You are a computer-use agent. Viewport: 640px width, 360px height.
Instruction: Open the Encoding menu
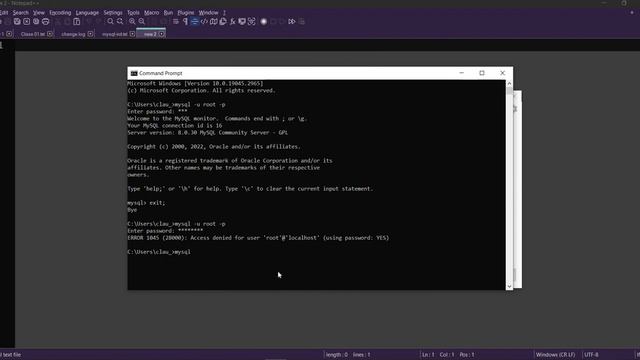(60, 13)
